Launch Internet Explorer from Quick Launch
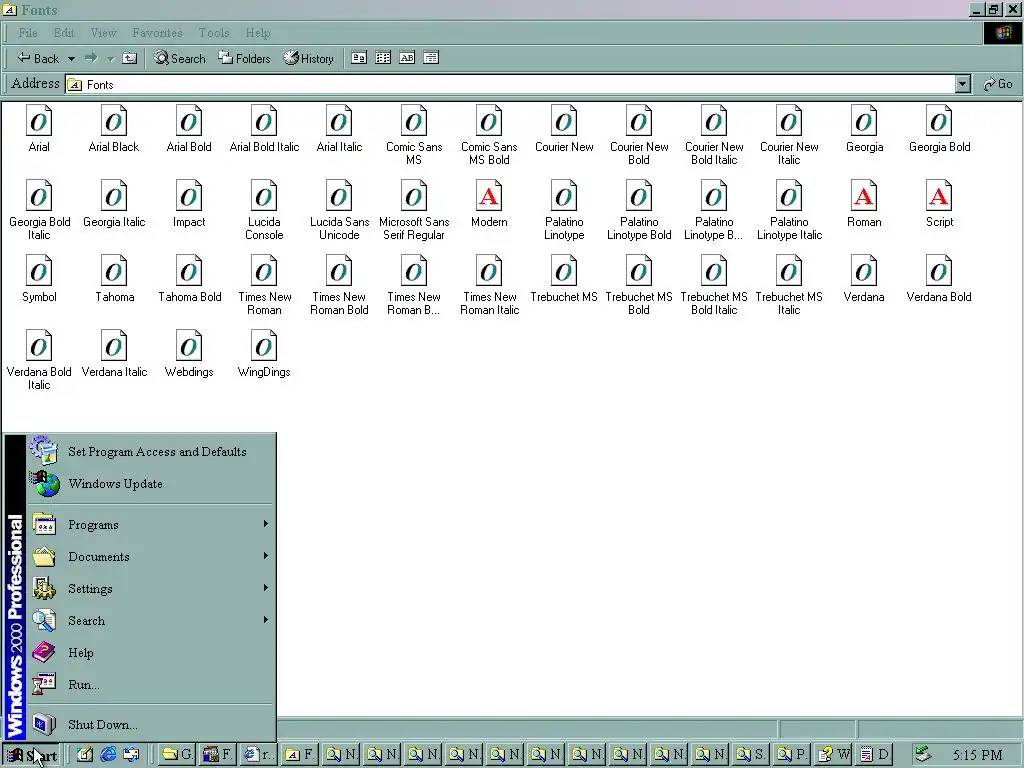Screen dimensions: 1024x768 point(108,754)
